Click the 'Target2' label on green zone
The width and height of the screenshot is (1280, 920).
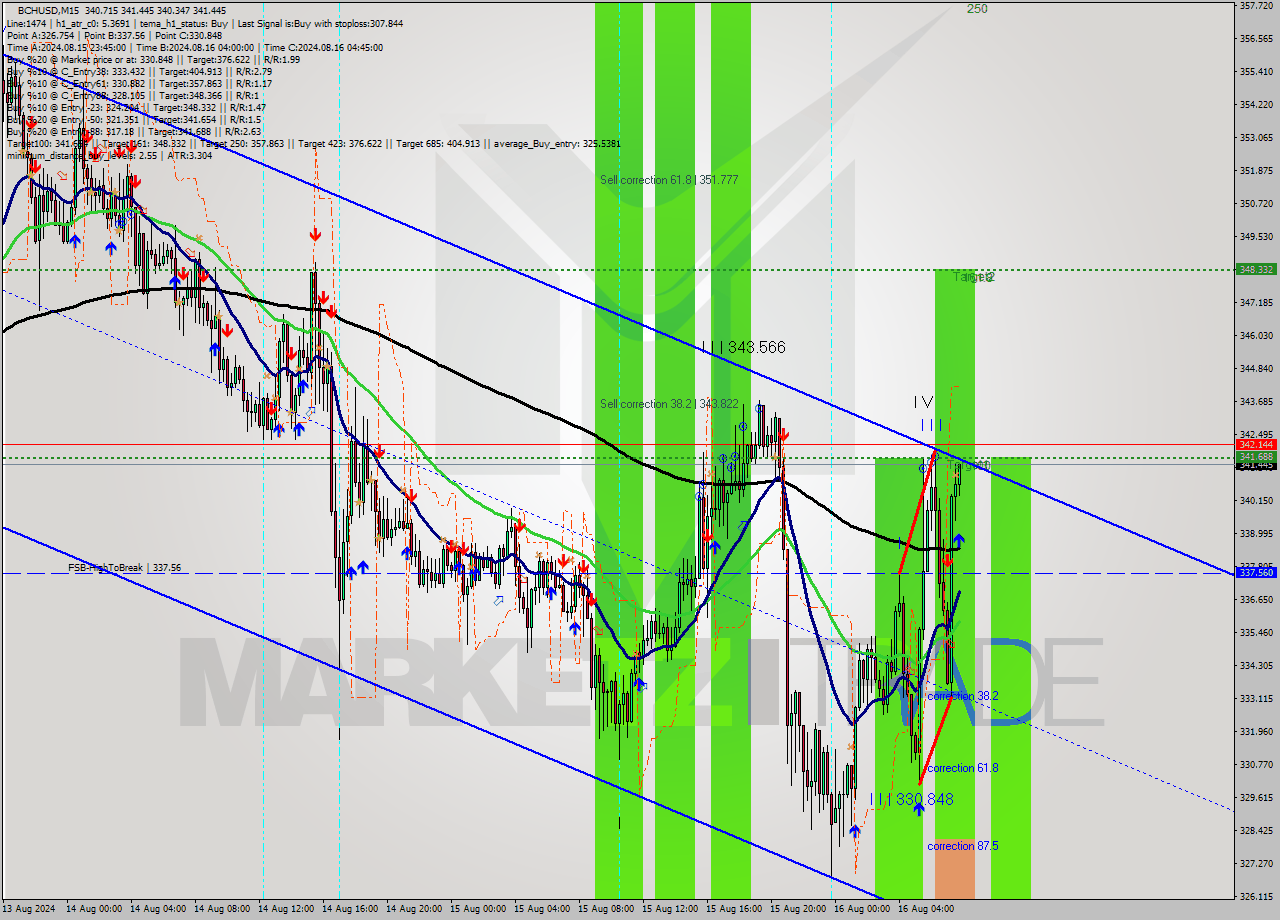pos(973,277)
